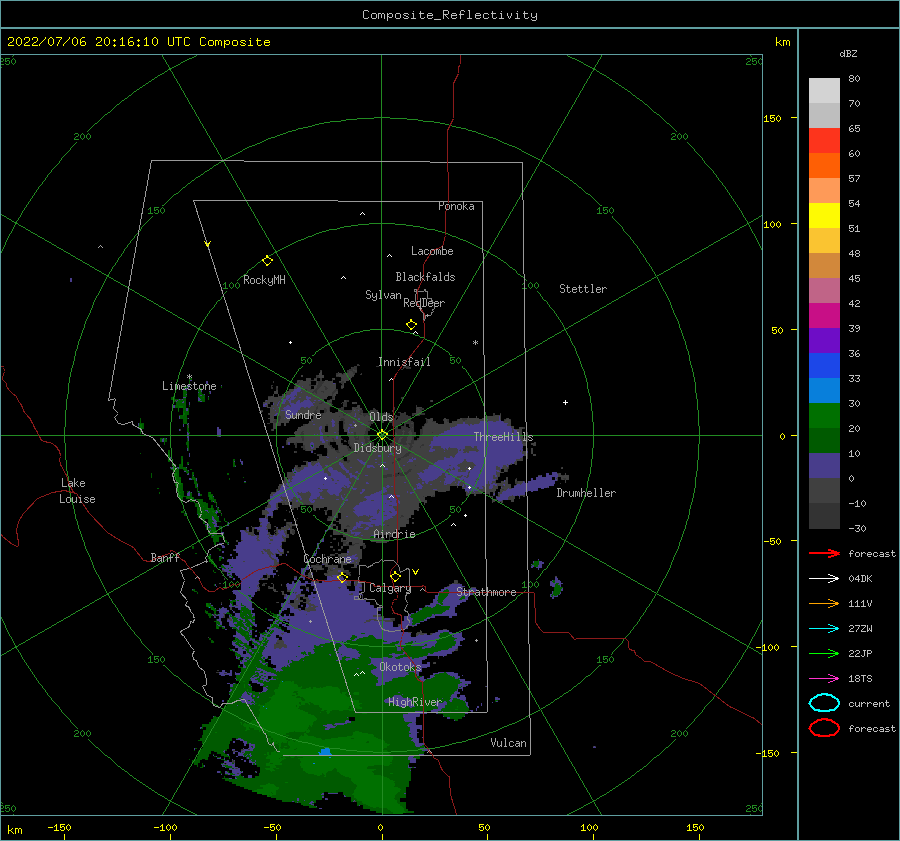Click the Strathmore label
The height and width of the screenshot is (841, 900).
click(486, 592)
